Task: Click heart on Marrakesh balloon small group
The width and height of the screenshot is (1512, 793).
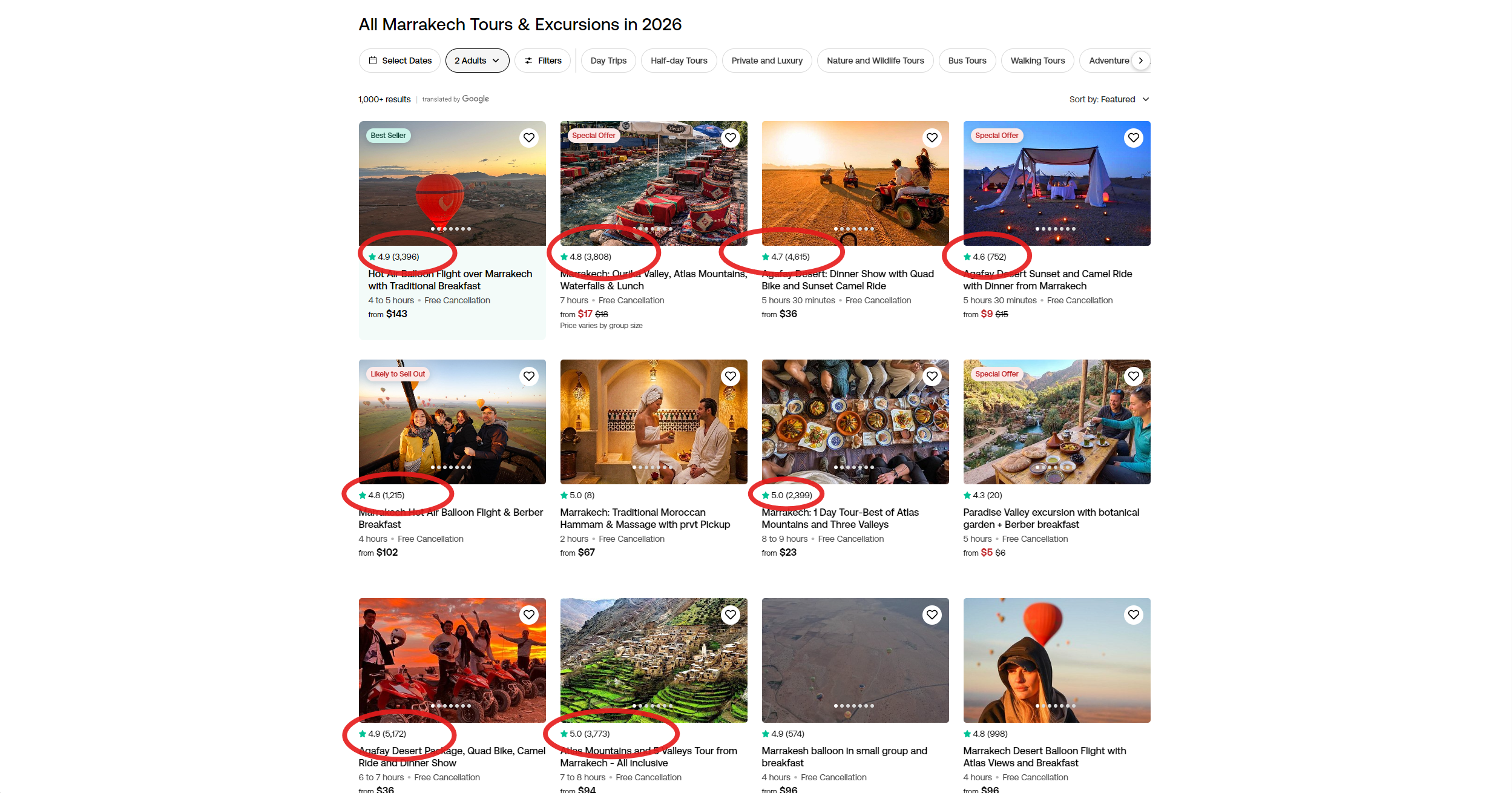Action: click(x=932, y=615)
